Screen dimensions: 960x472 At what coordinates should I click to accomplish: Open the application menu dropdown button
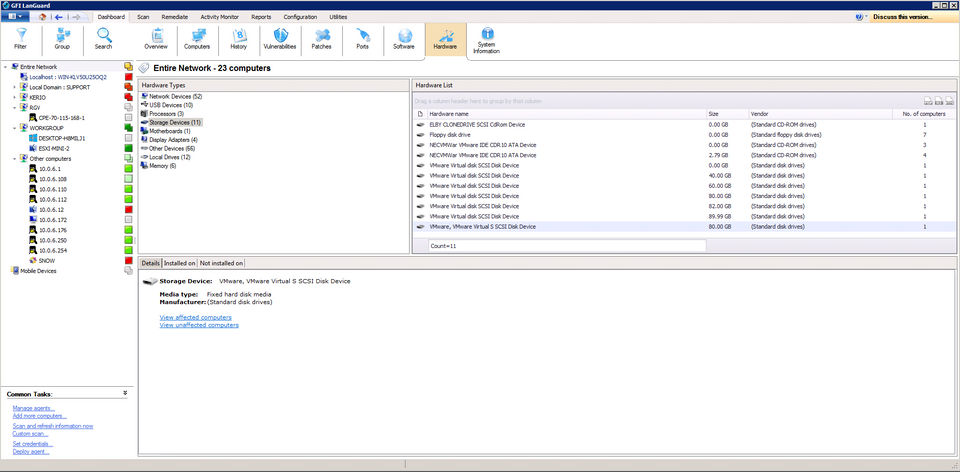[x=15, y=17]
